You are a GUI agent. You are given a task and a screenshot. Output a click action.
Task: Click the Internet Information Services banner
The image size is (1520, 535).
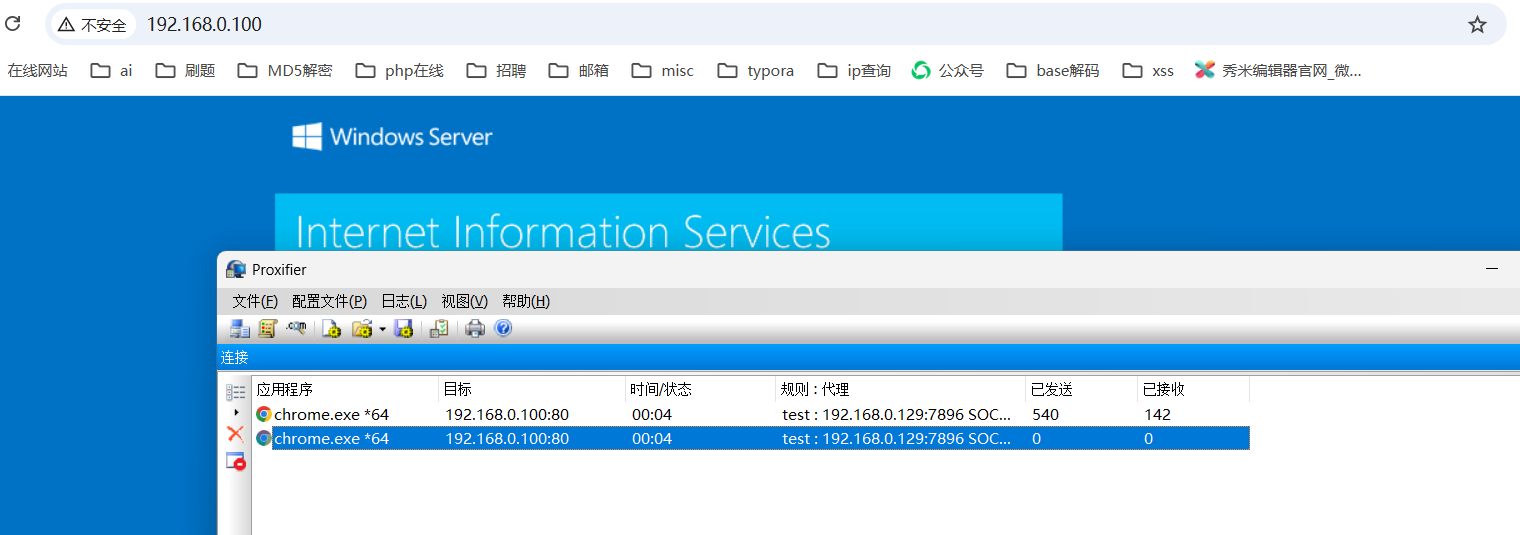tap(668, 222)
